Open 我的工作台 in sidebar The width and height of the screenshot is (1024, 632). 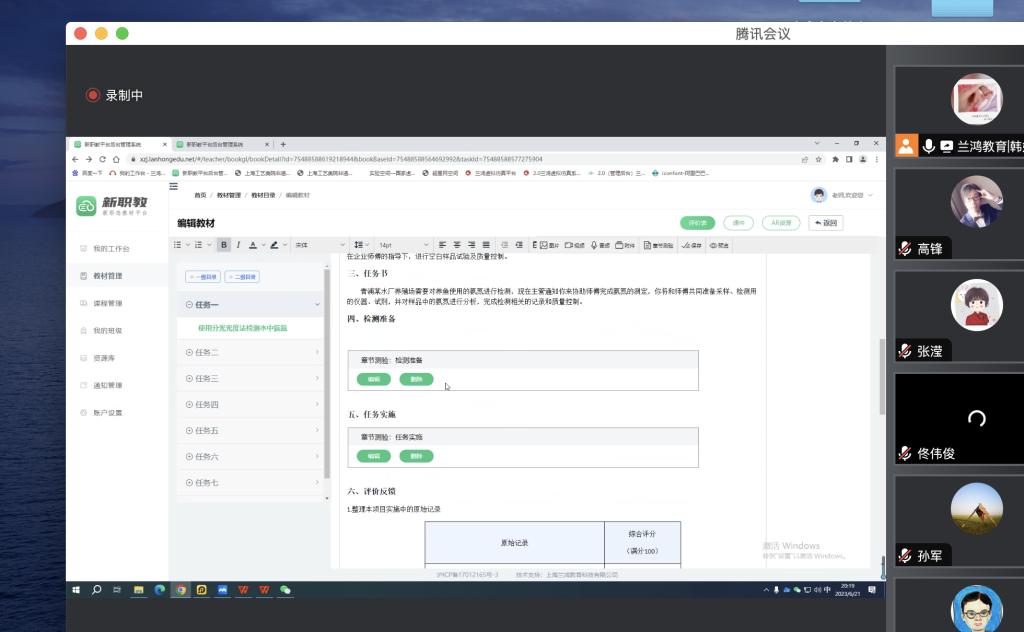pos(111,248)
